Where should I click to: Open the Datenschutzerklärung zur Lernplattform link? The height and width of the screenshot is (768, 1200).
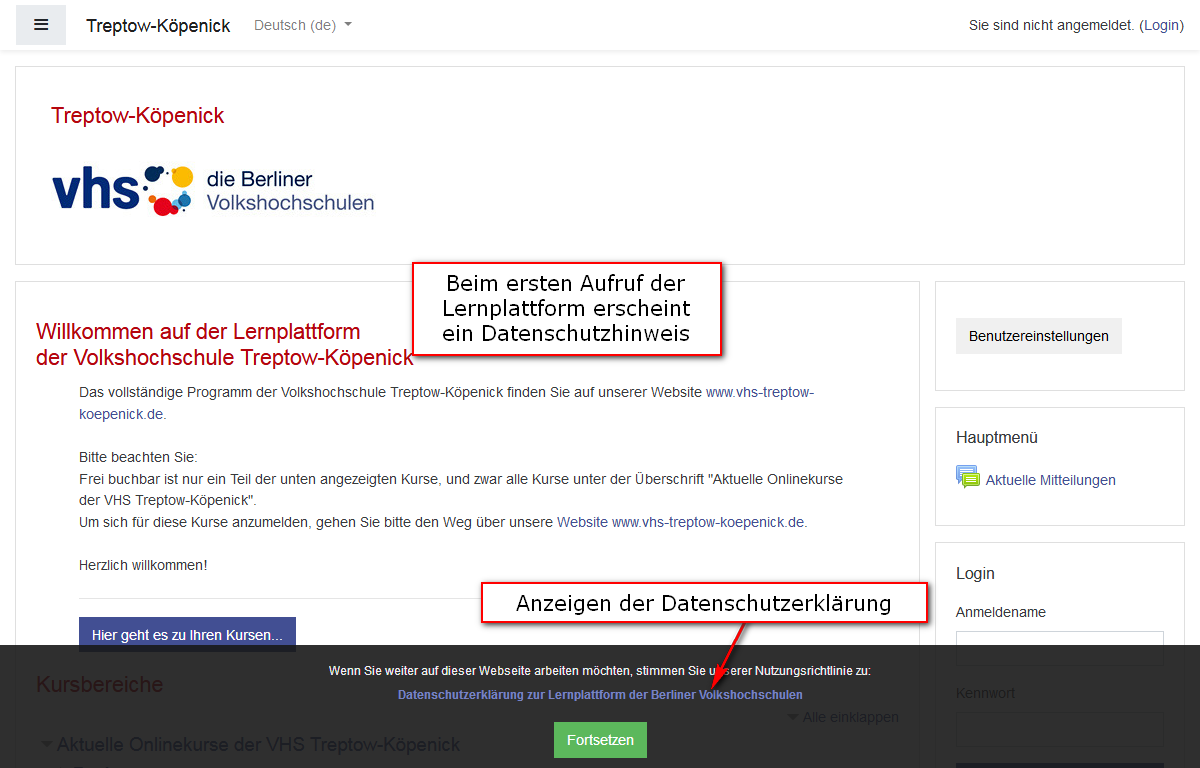(x=600, y=694)
